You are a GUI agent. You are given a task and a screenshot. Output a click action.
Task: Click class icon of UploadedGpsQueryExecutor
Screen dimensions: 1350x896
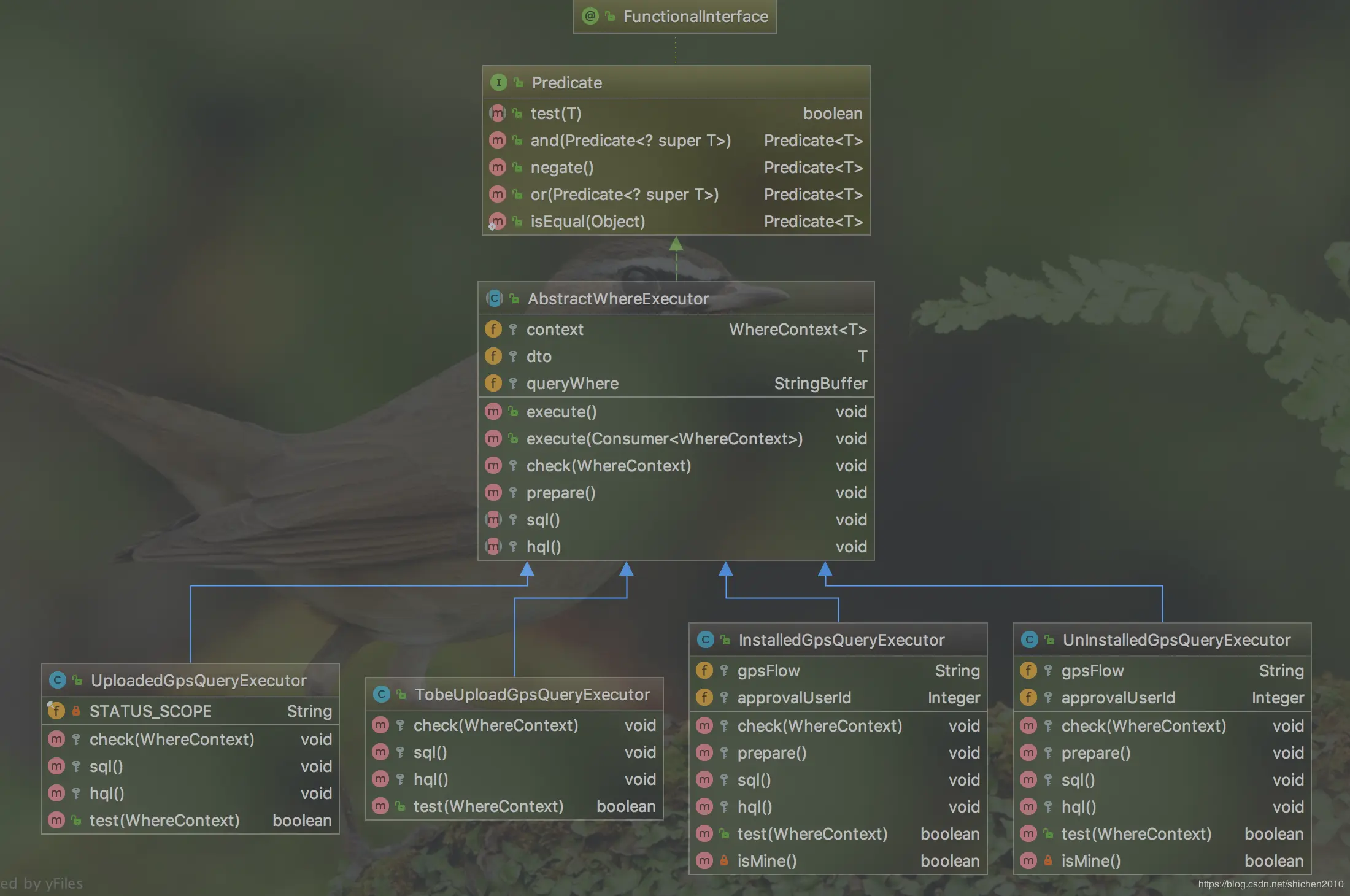pos(57,680)
